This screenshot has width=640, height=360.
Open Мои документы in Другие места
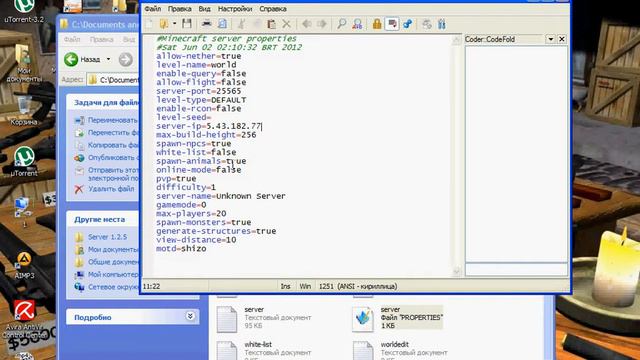107,249
